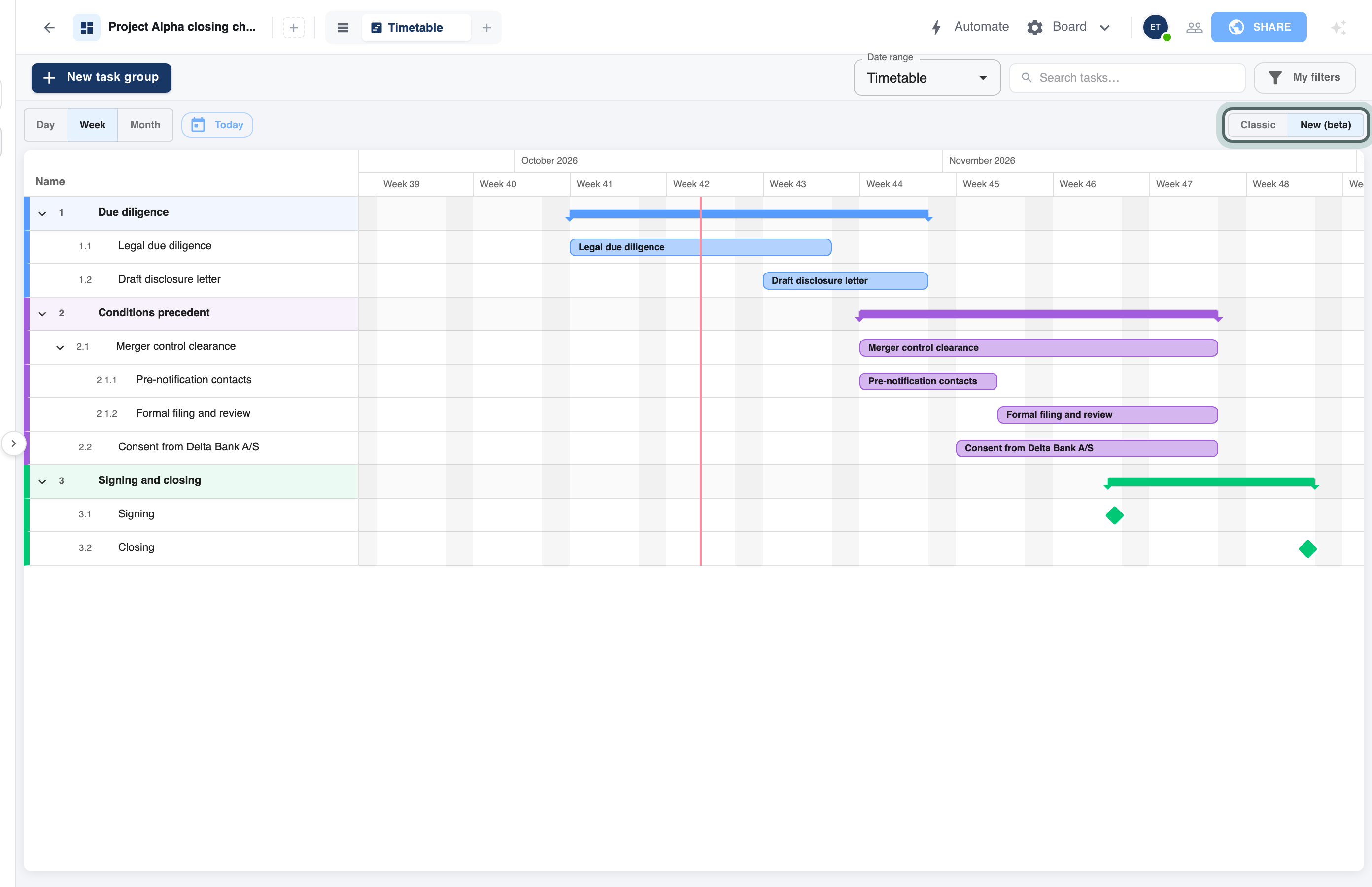
Task: Click the dashed plus add-board icon
Action: (294, 27)
